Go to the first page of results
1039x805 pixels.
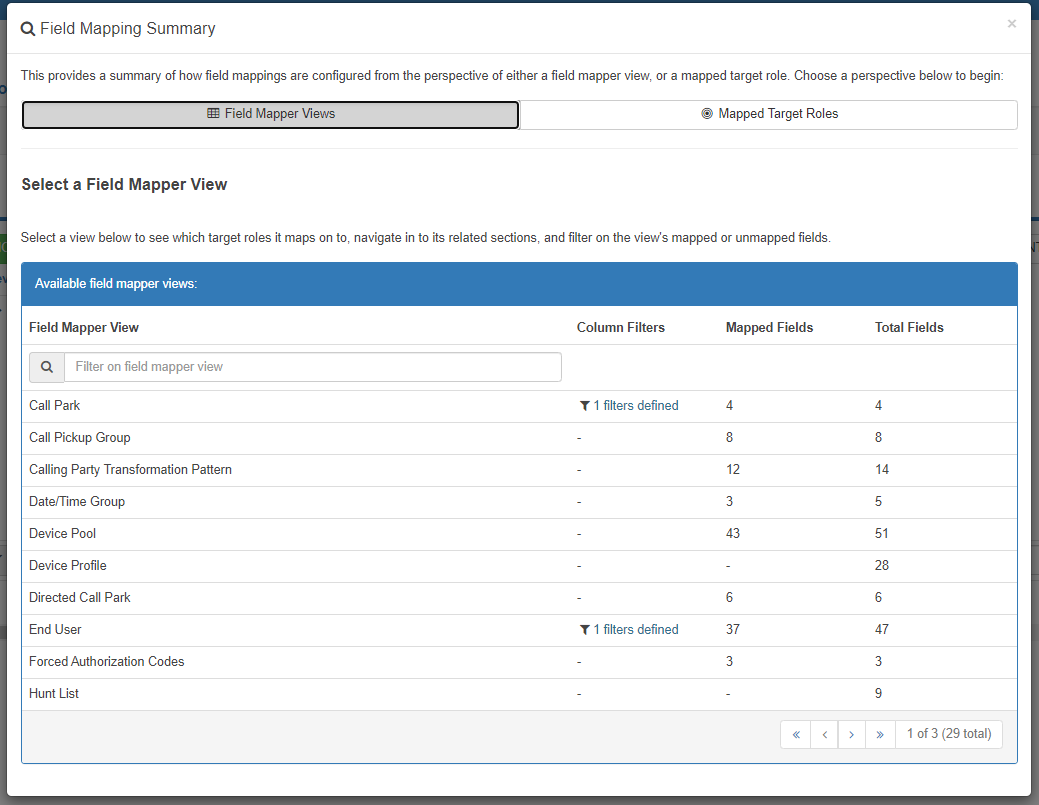796,734
